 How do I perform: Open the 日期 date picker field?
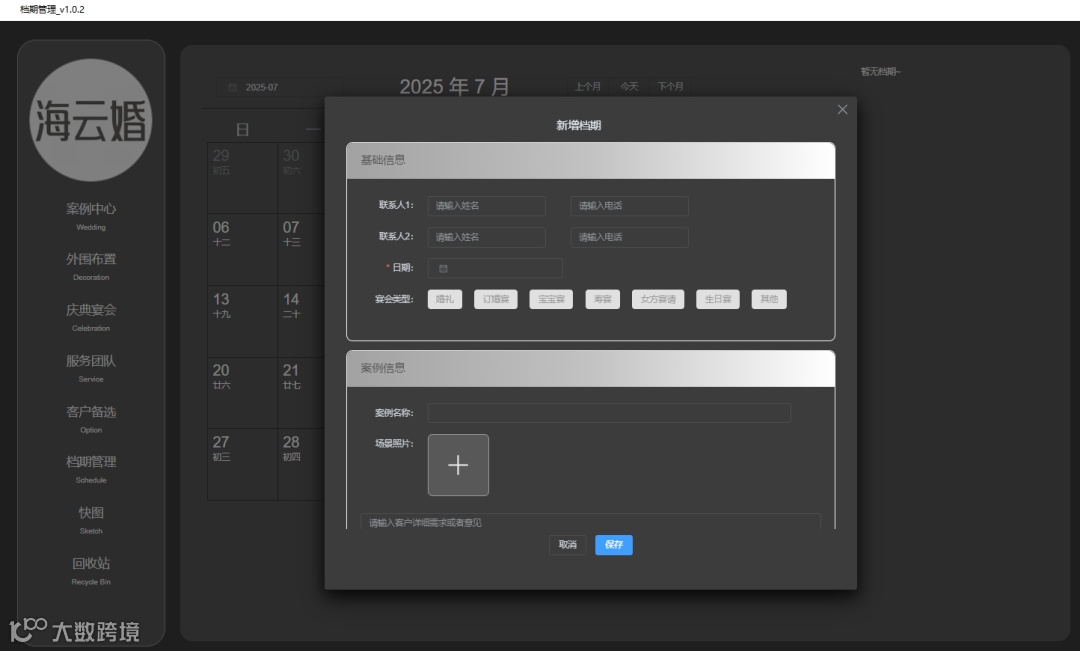click(x=495, y=269)
